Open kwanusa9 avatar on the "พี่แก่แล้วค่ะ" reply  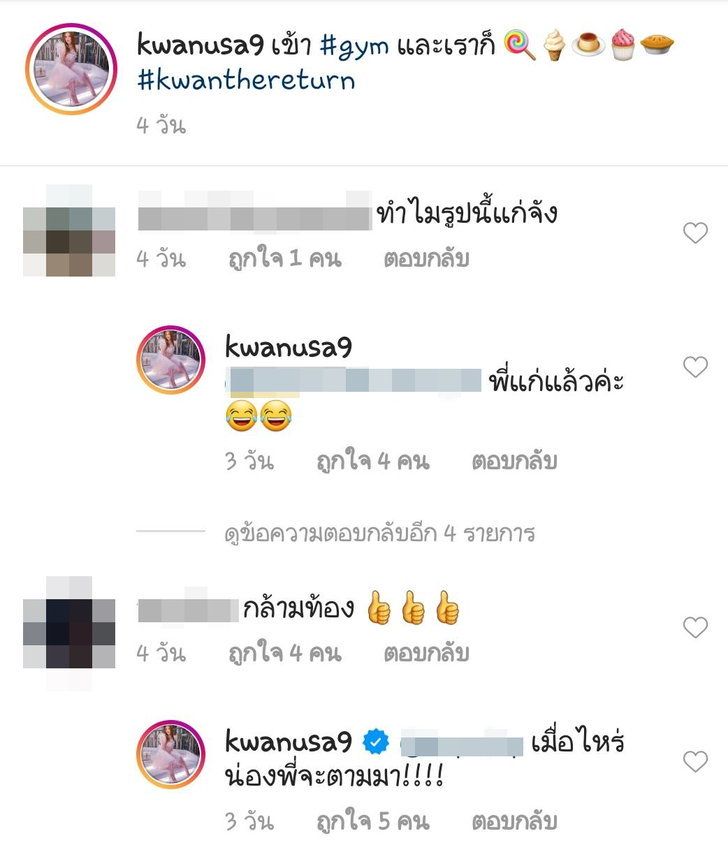[171, 360]
